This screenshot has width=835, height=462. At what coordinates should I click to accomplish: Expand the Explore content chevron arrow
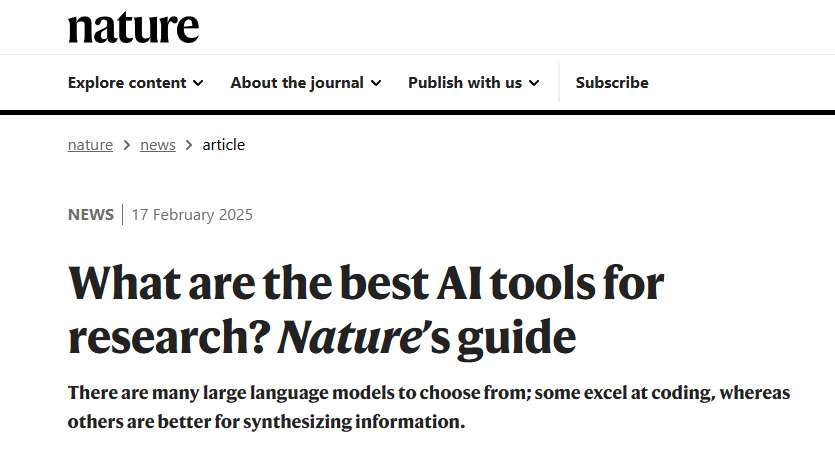(198, 83)
